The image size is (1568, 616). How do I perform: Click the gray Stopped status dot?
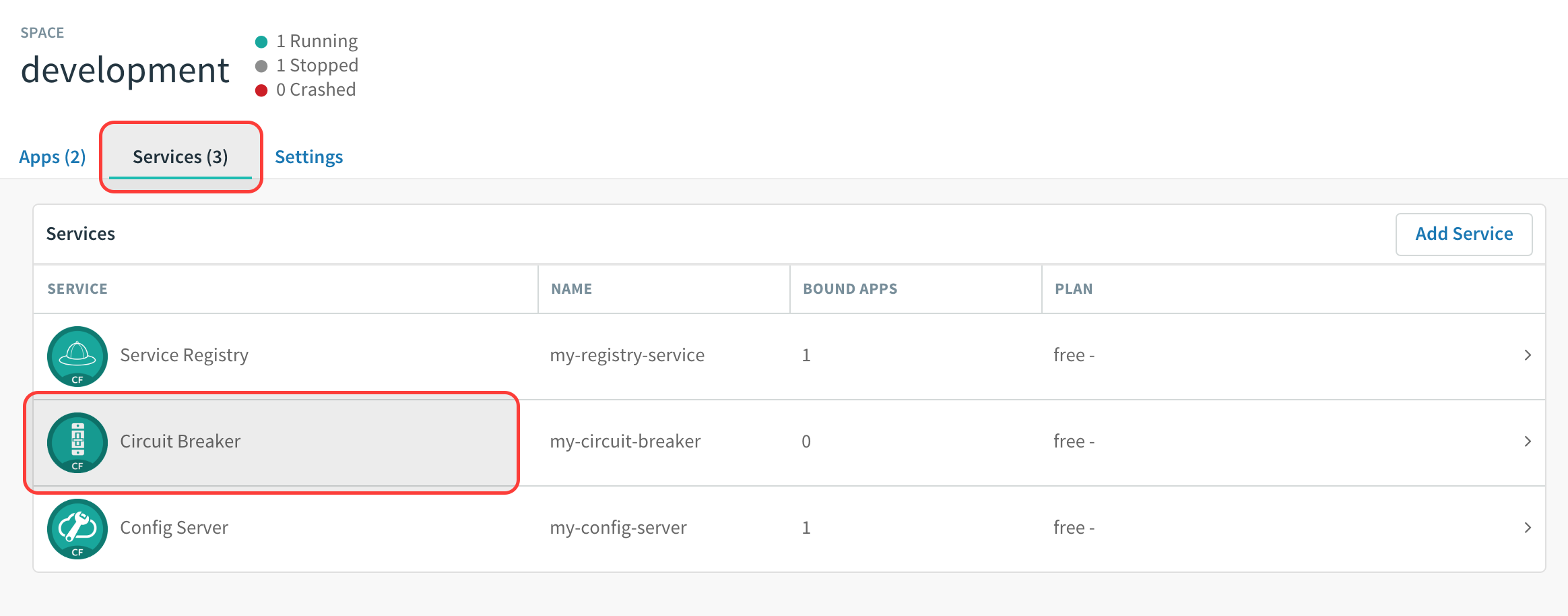pyautogui.click(x=261, y=66)
